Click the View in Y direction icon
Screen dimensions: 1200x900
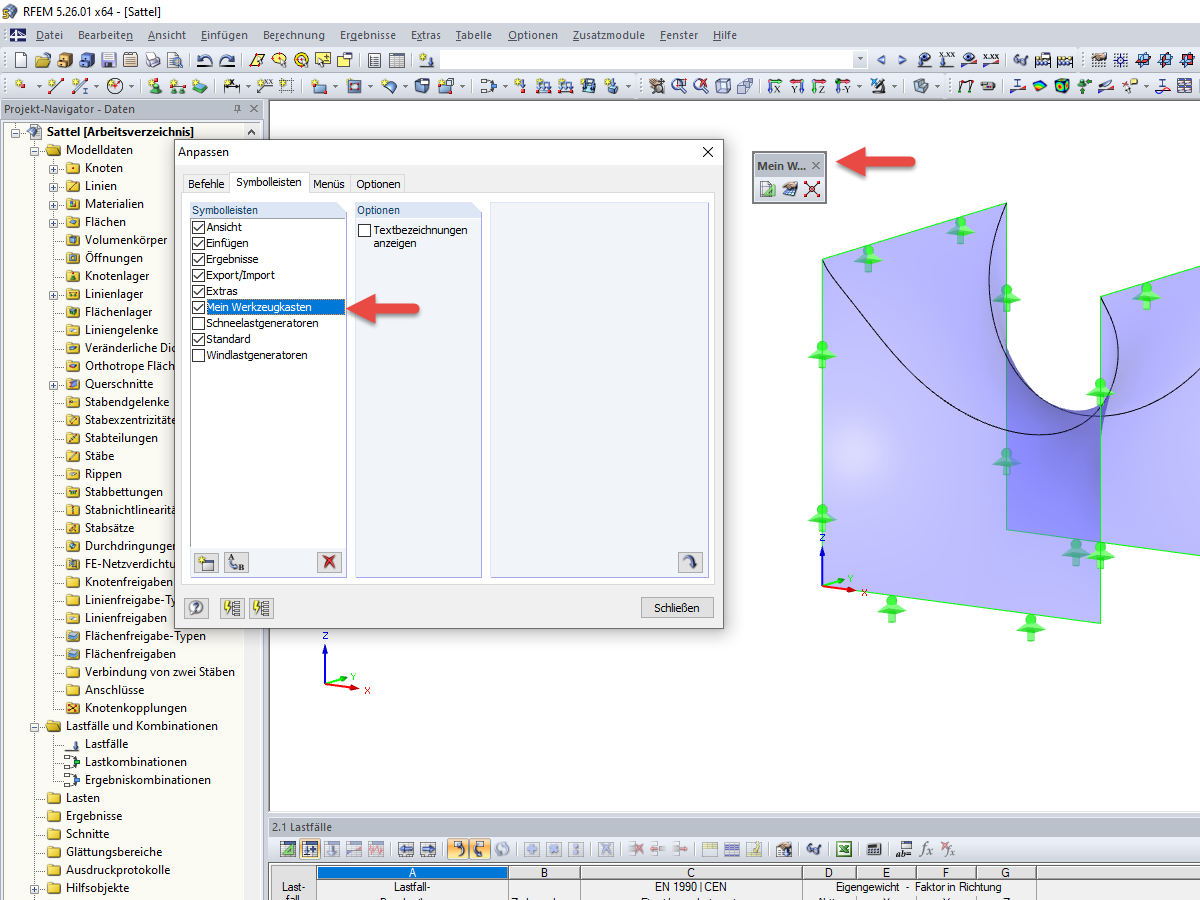coord(795,86)
